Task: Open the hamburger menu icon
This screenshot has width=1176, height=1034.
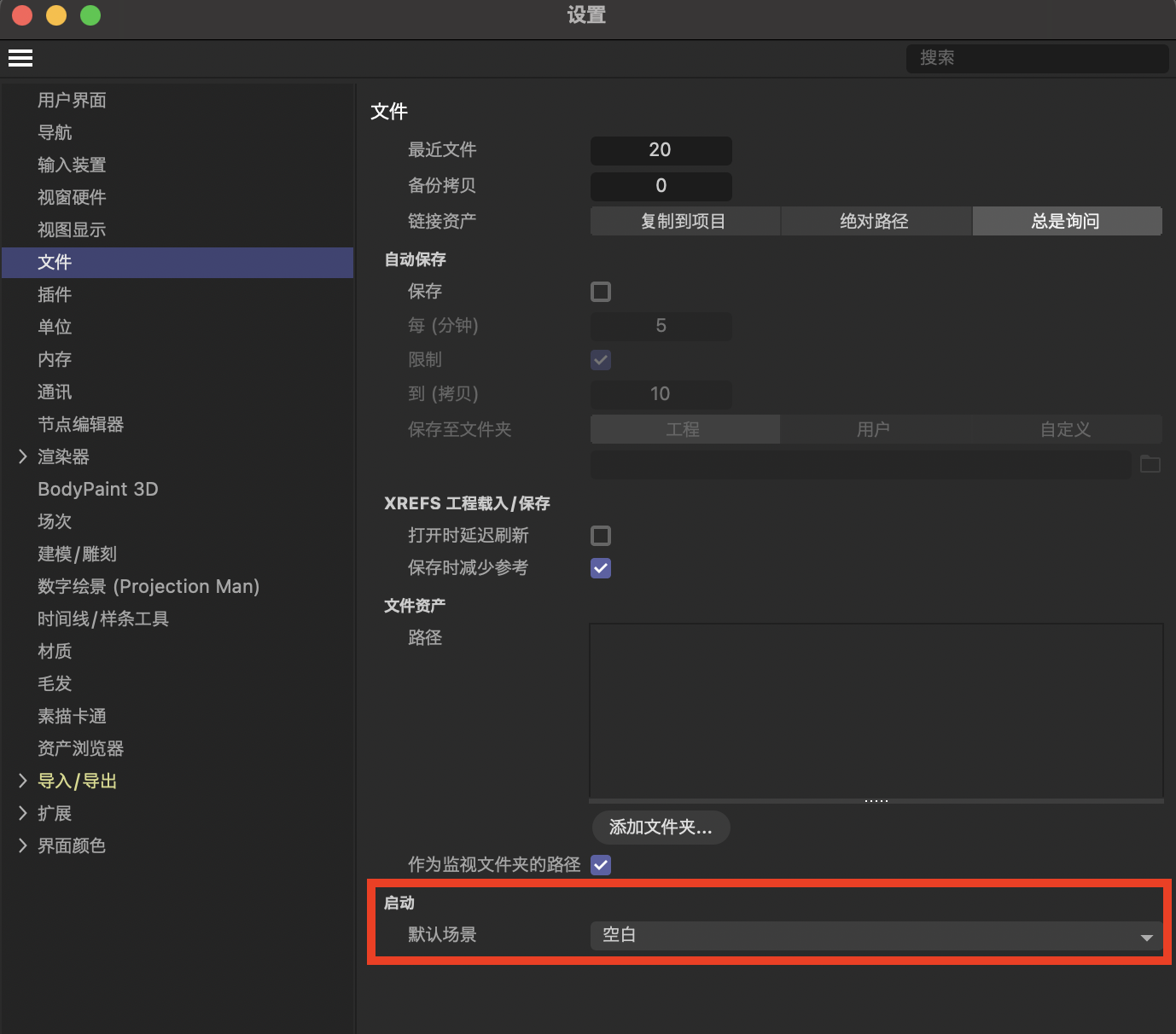Action: tap(20, 58)
